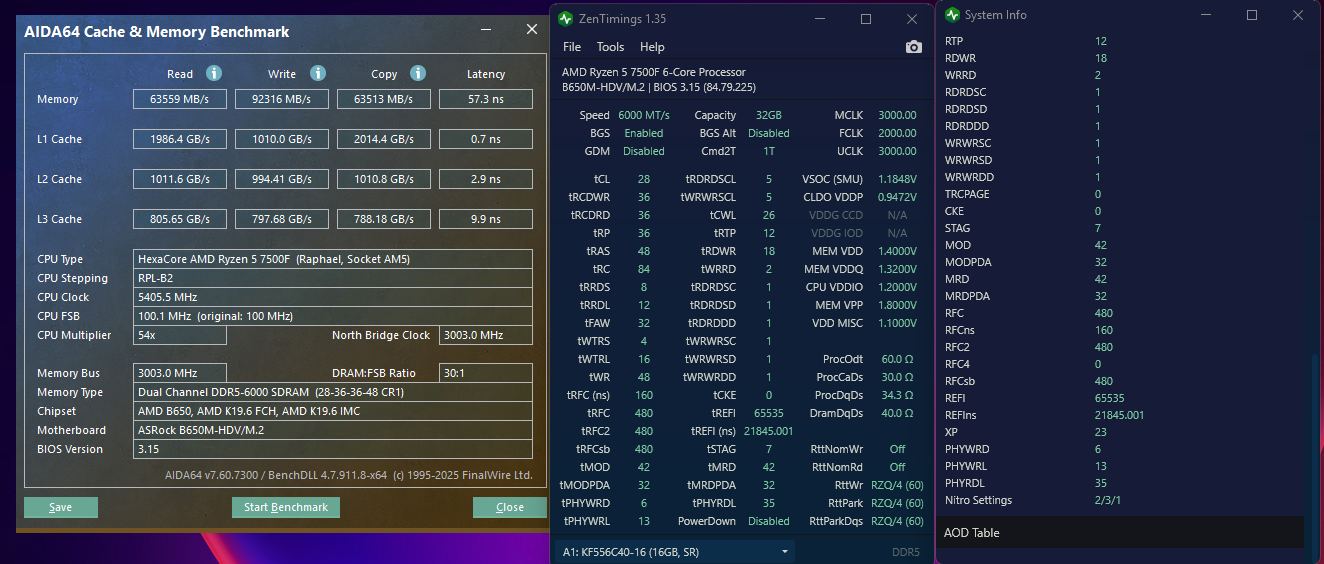
Task: Open the A1: KF556C40-16 module dropdown
Action: [675, 551]
